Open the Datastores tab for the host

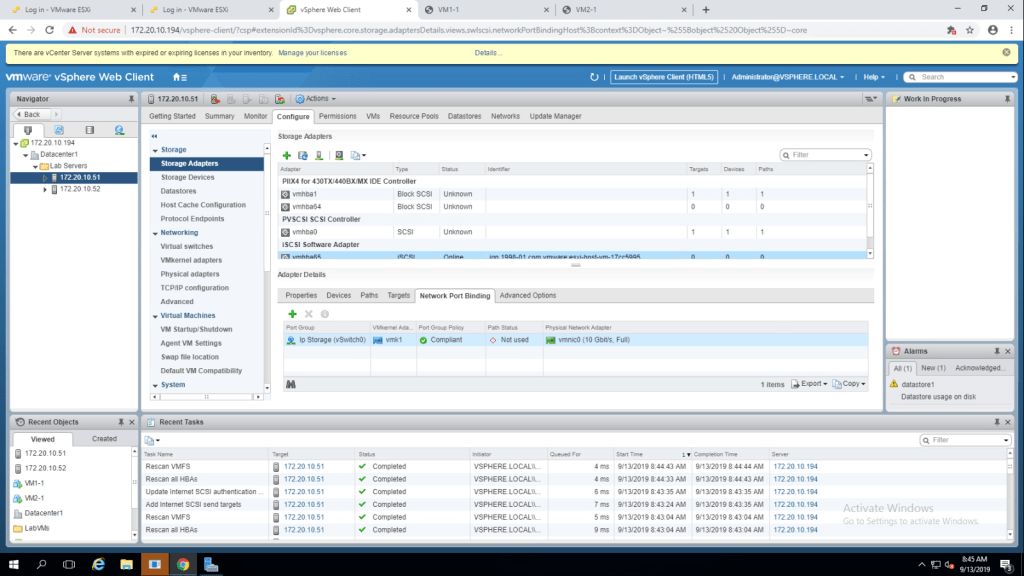click(464, 116)
